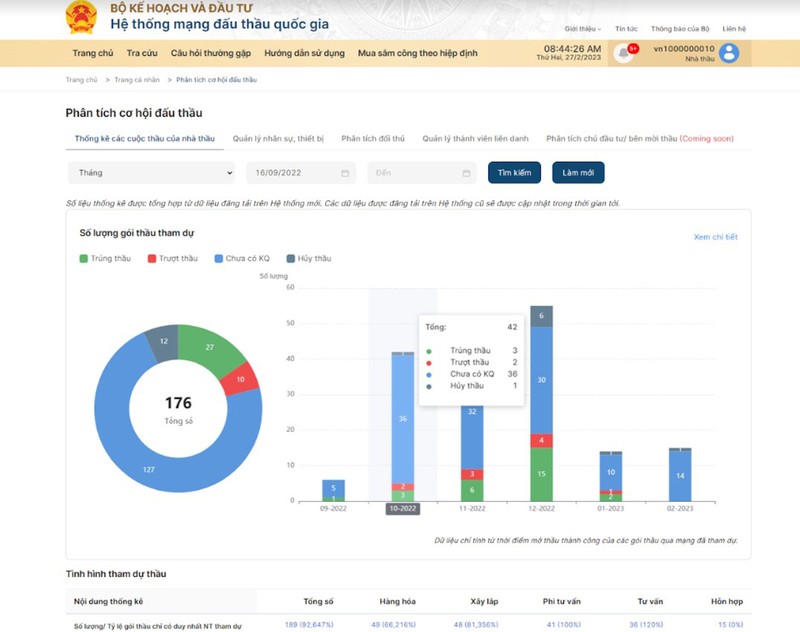Open the 'Xem chi tiết' link
Viewport: 800px width, 632px height.
[715, 237]
